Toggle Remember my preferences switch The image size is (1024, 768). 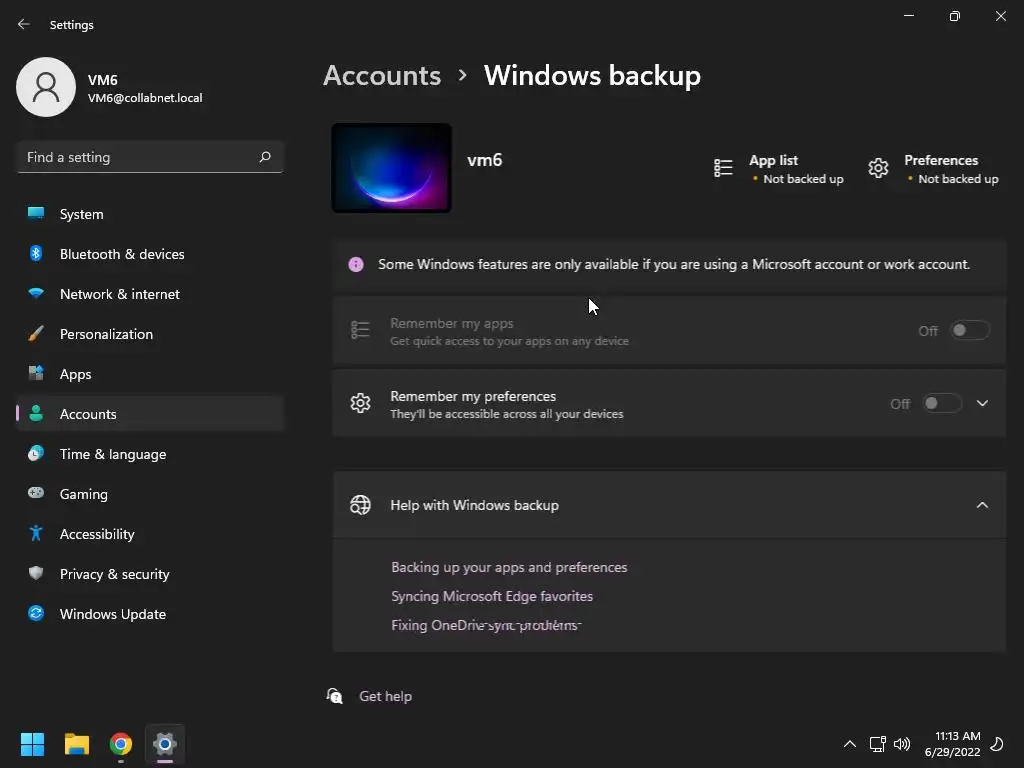pyautogui.click(x=942, y=403)
